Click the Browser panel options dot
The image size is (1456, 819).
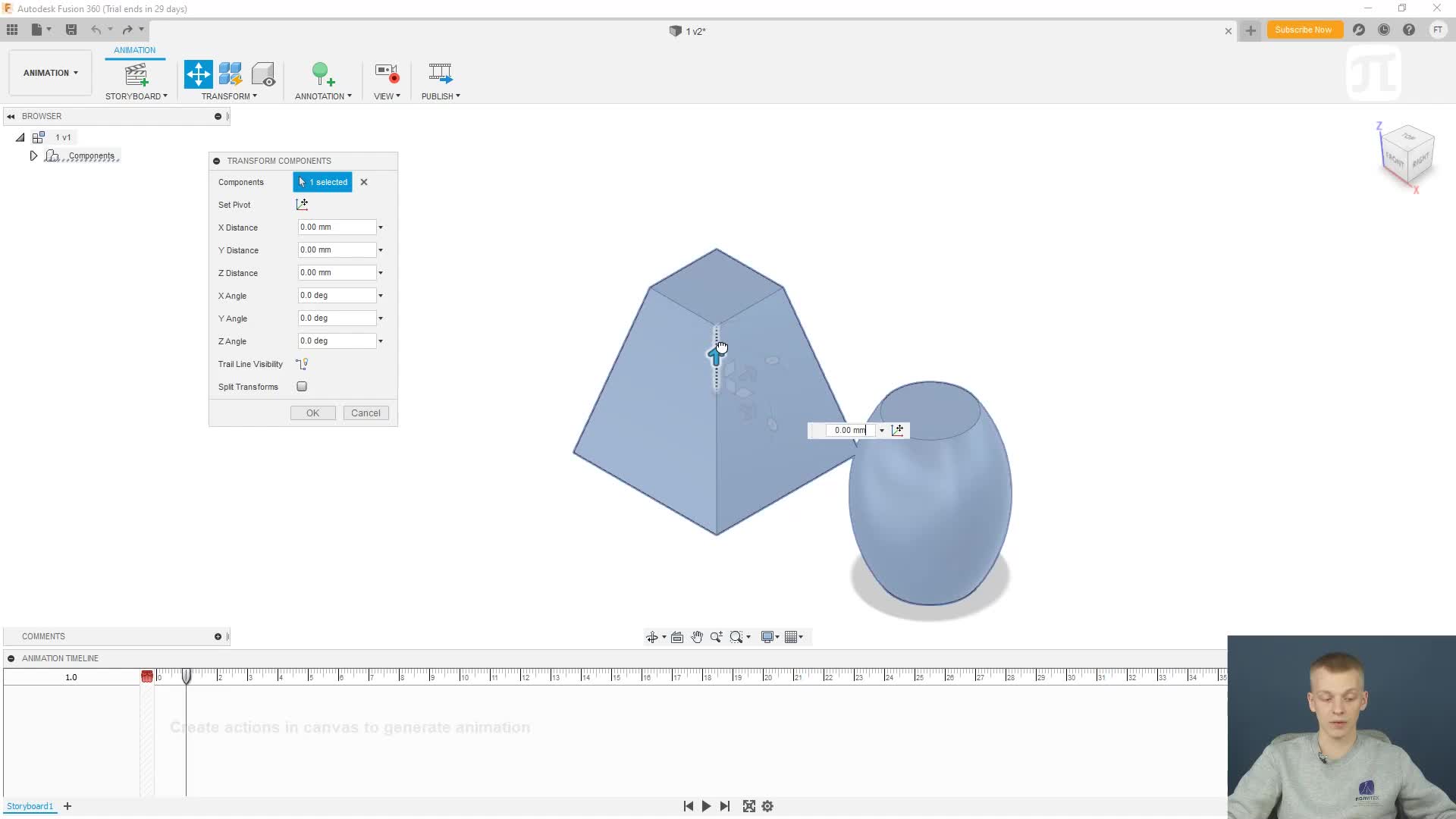(x=218, y=116)
